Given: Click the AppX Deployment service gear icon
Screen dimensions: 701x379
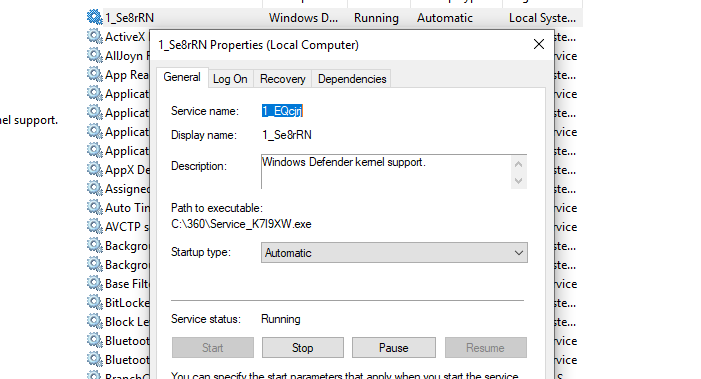Looking at the screenshot, I should pyautogui.click(x=94, y=169).
